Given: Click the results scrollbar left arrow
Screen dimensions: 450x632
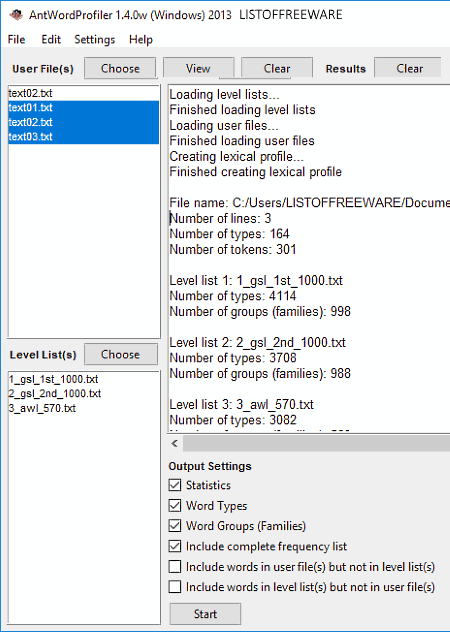Looking at the screenshot, I should [175, 444].
